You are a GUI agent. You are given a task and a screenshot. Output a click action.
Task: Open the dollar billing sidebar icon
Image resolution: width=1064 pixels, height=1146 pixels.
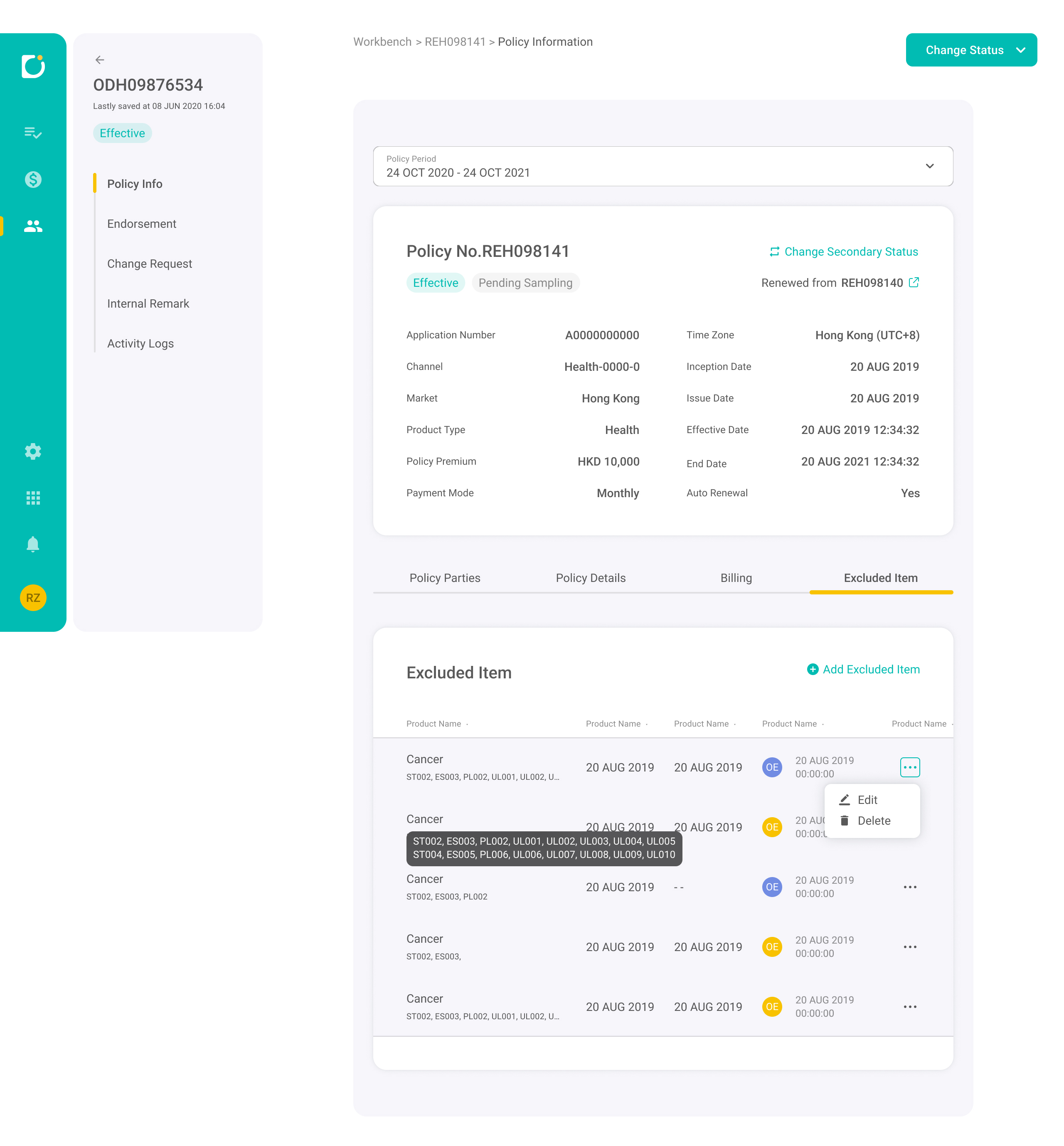(33, 180)
